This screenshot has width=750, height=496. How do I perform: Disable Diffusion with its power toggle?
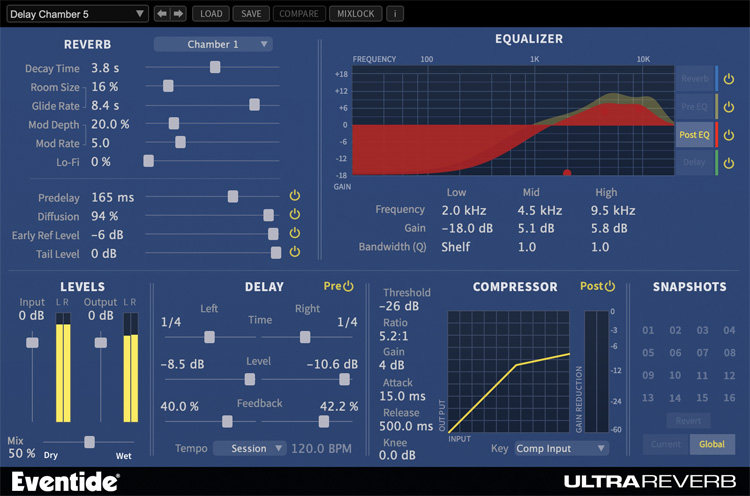coord(295,214)
